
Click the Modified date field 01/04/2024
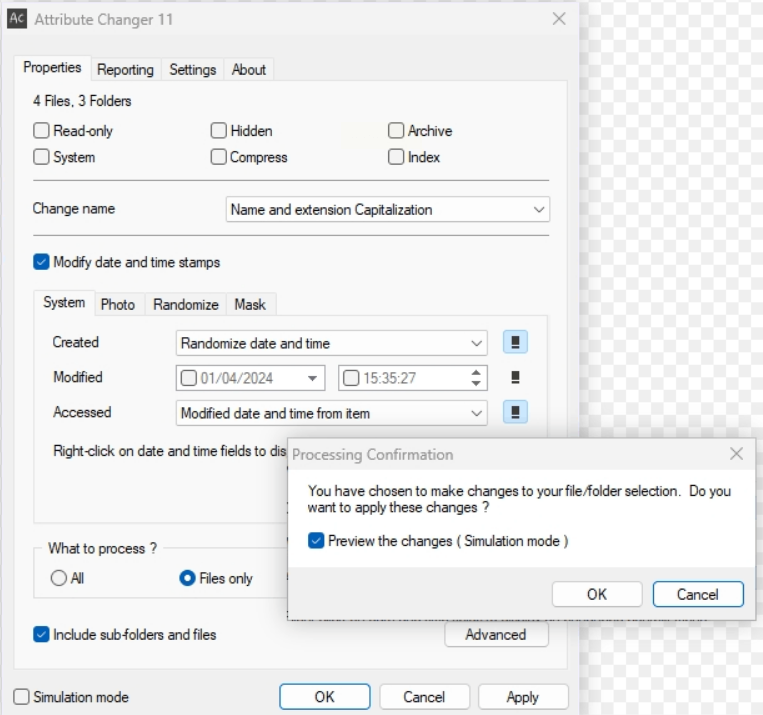[x=250, y=378]
